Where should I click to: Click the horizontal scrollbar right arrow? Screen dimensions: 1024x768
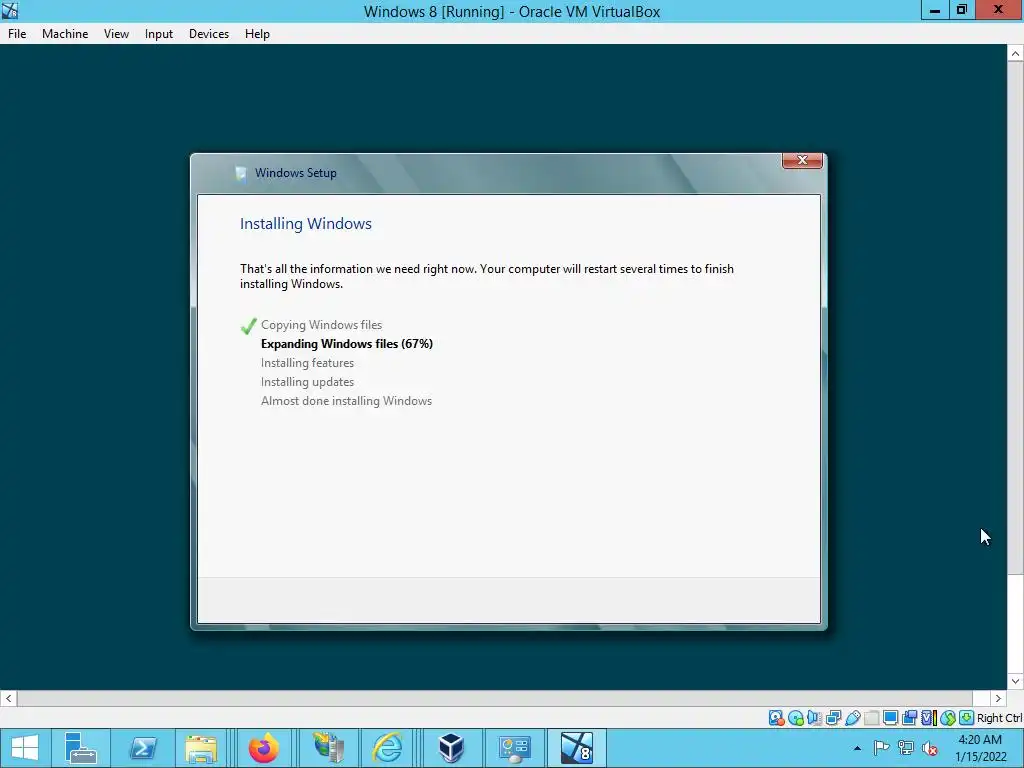998,698
